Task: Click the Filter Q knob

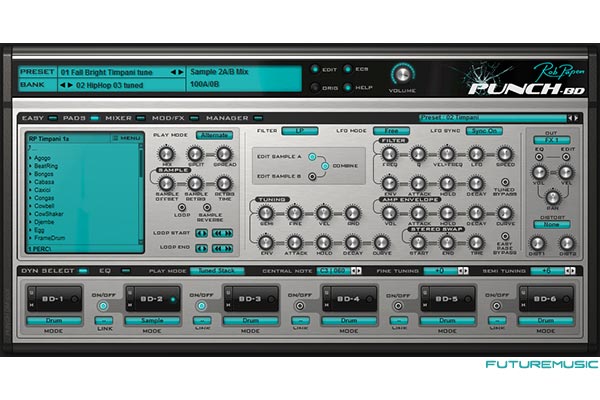Action: [418, 154]
